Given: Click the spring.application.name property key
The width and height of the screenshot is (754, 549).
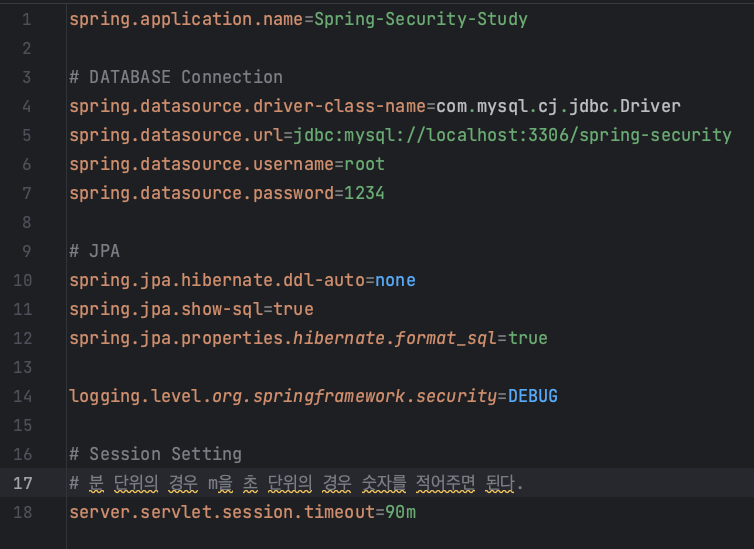Looking at the screenshot, I should 186,20.
